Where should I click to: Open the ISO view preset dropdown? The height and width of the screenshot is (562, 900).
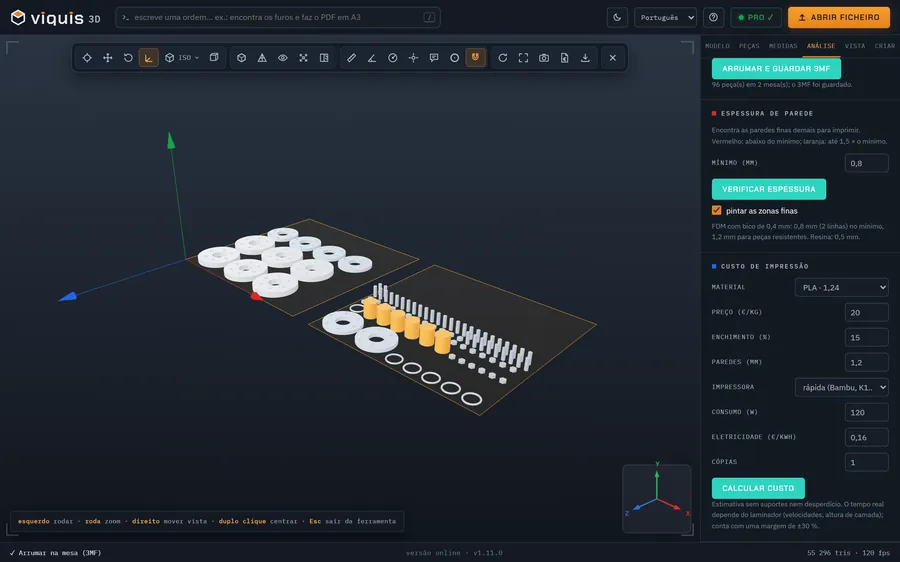click(183, 57)
